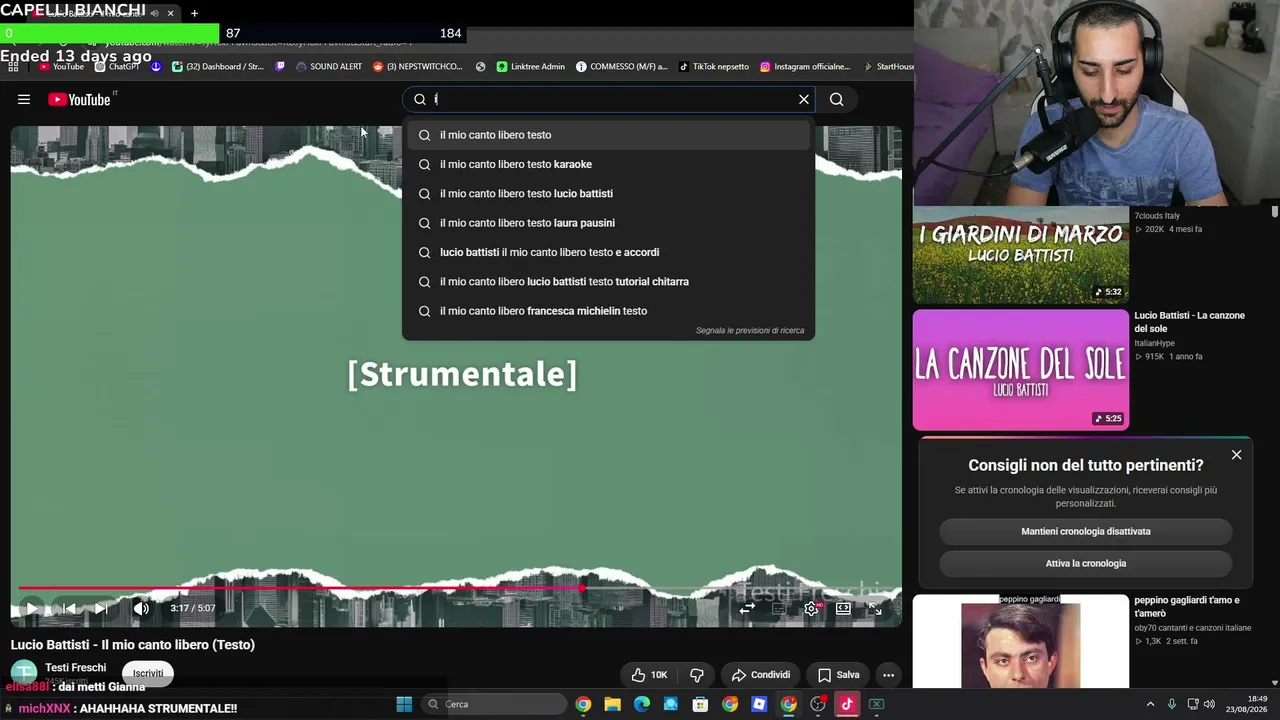1280x720 pixels.
Task: Choose the 'testo lucio battisti' suggestion
Action: (608, 193)
